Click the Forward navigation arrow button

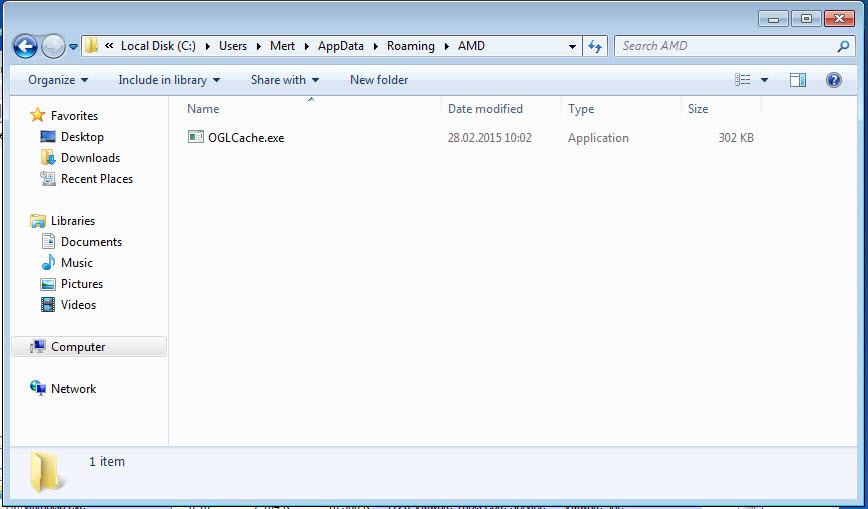click(x=53, y=46)
